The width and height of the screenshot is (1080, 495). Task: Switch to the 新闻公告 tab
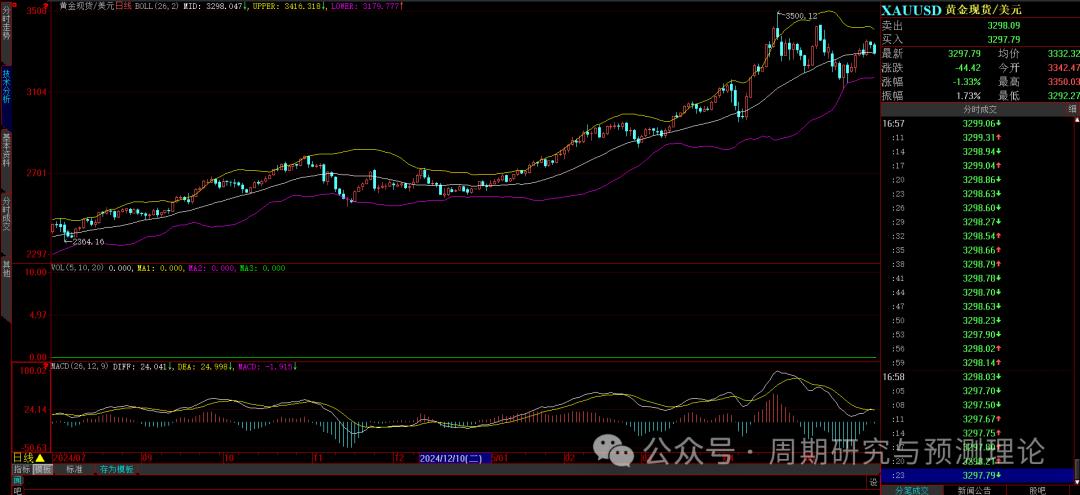pos(973,490)
